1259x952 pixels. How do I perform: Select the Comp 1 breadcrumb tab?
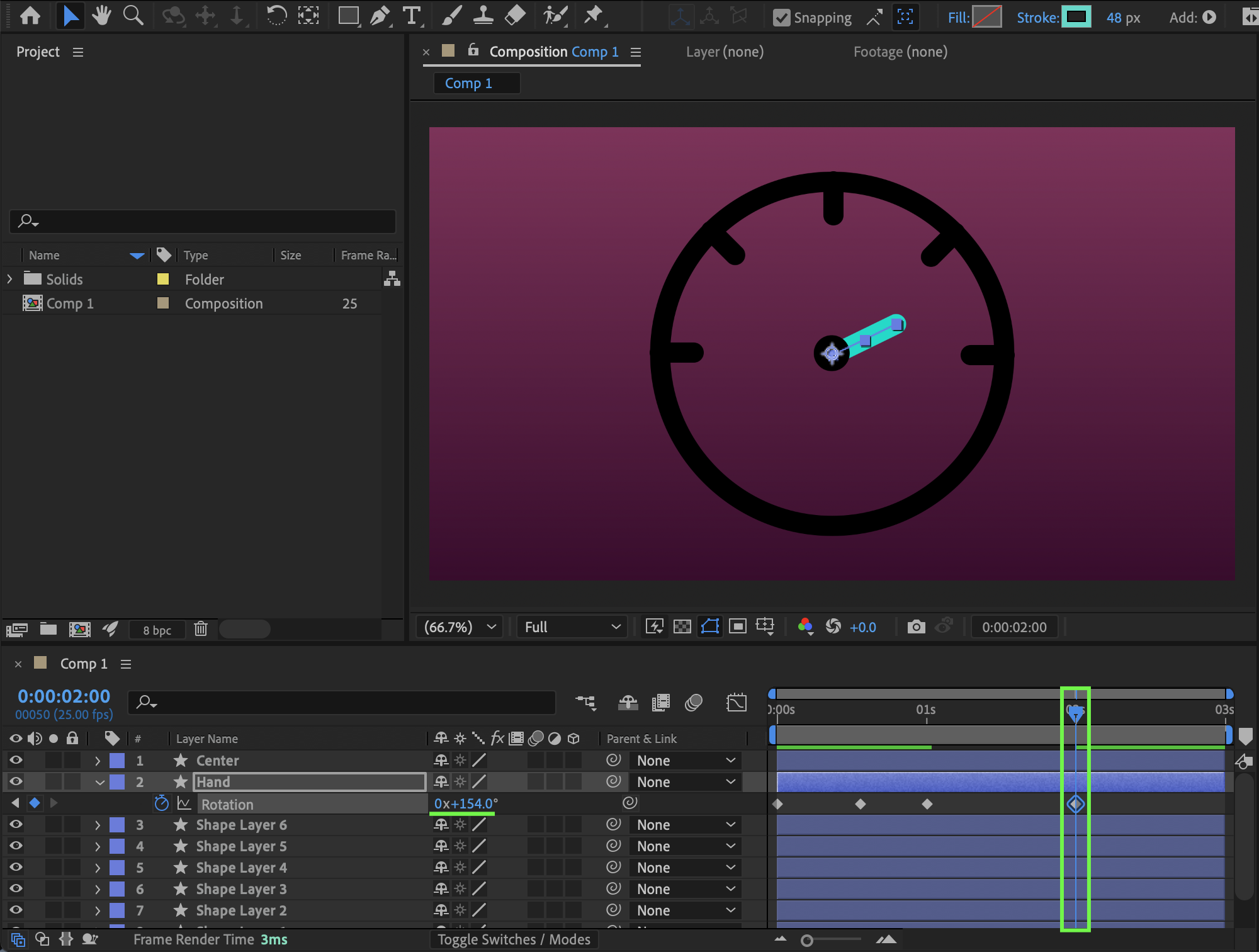click(477, 83)
